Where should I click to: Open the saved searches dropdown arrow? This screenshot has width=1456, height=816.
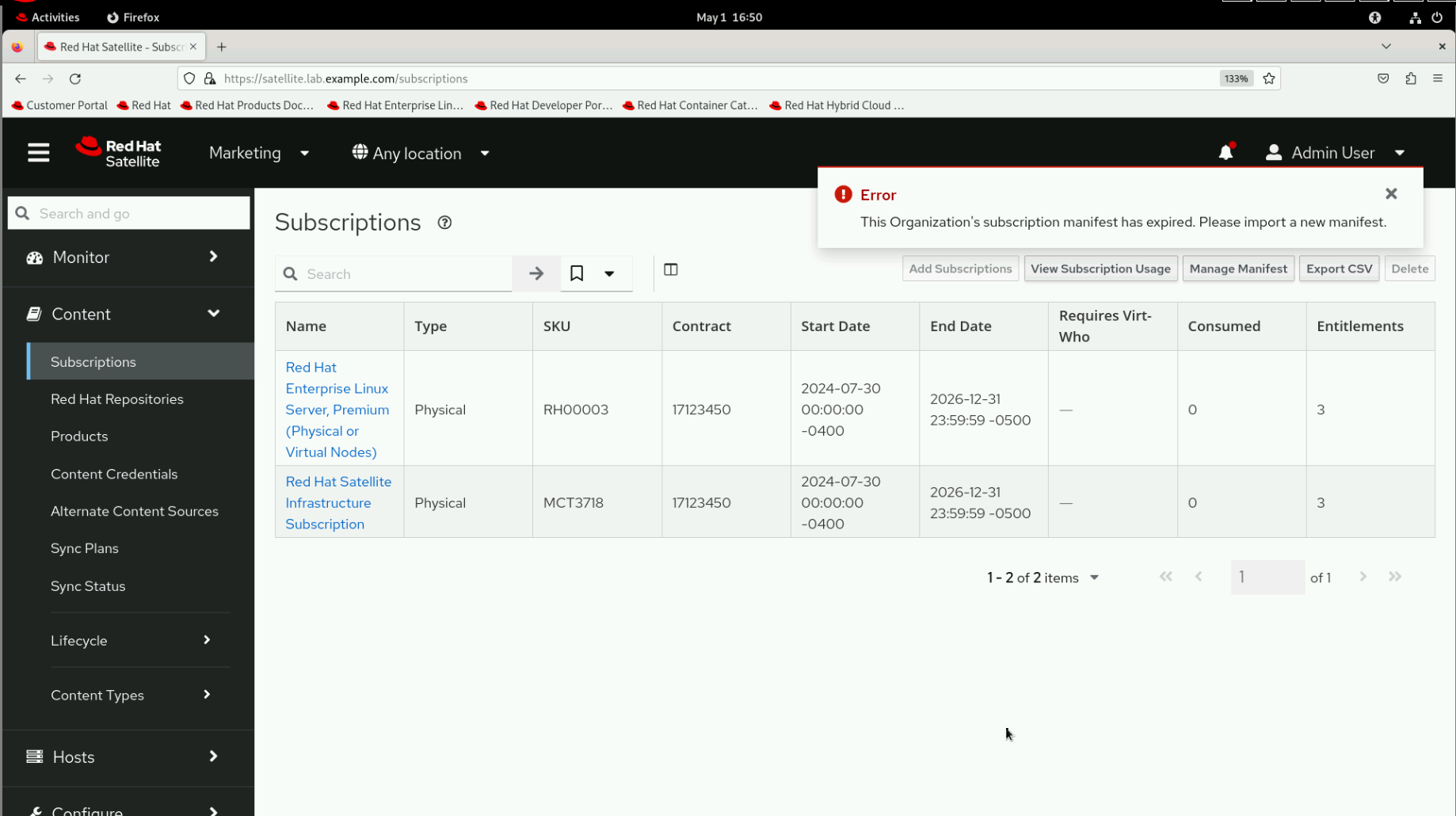[609, 274]
